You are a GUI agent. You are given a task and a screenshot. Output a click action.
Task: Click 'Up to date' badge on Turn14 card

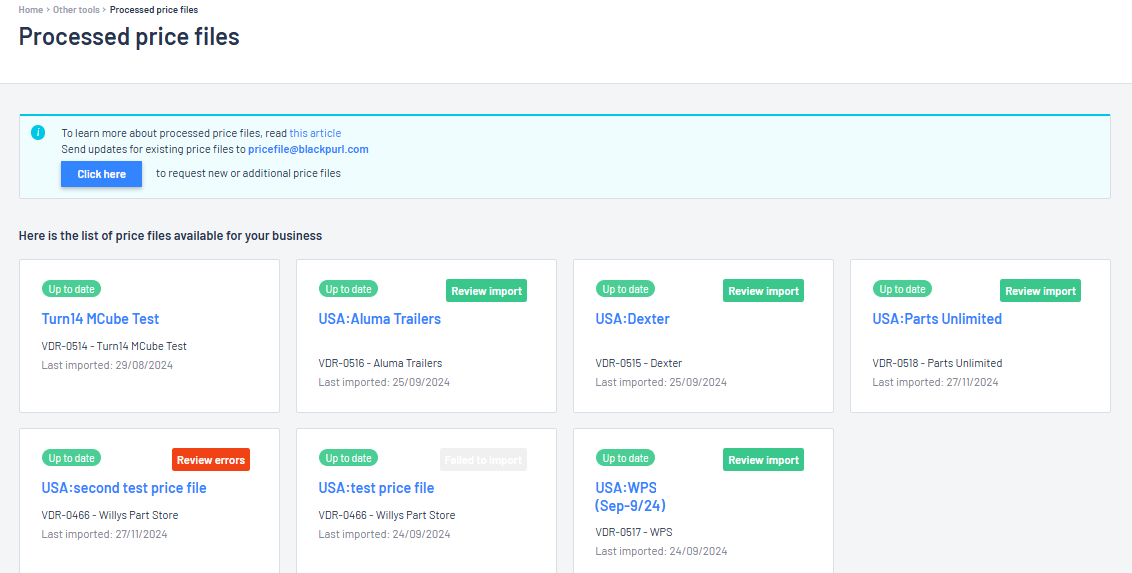click(71, 289)
